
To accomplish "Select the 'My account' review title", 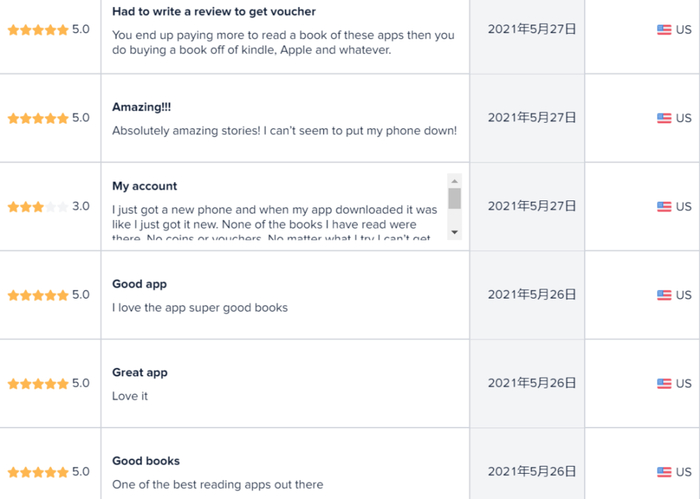I will pos(145,186).
